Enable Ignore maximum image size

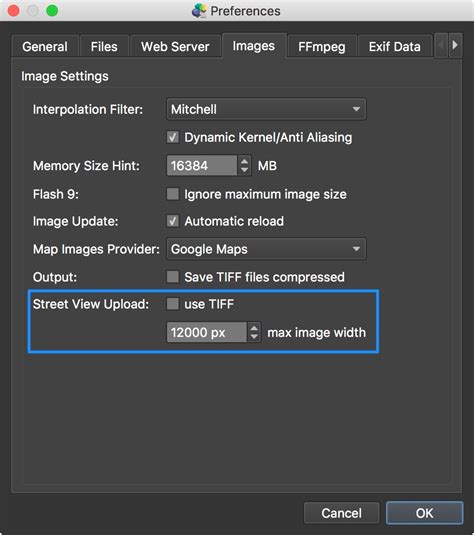coord(173,194)
